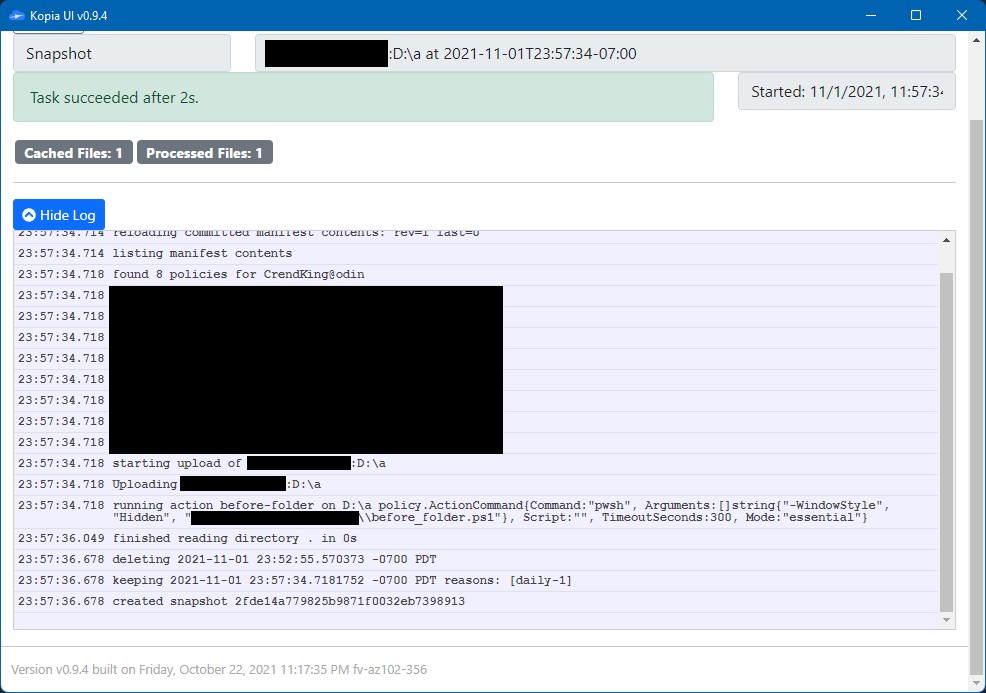
Task: Click the minimize icon in the title bar
Action: 869,15
